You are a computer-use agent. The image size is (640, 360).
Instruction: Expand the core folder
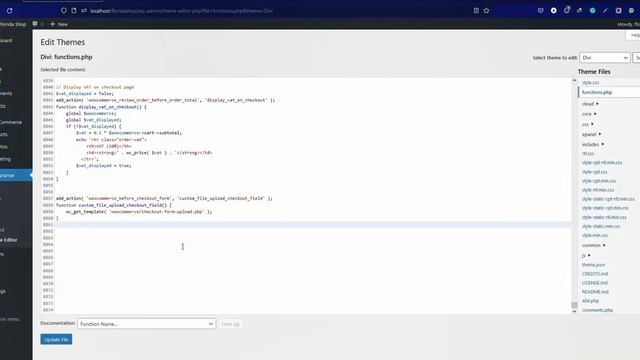click(x=589, y=114)
